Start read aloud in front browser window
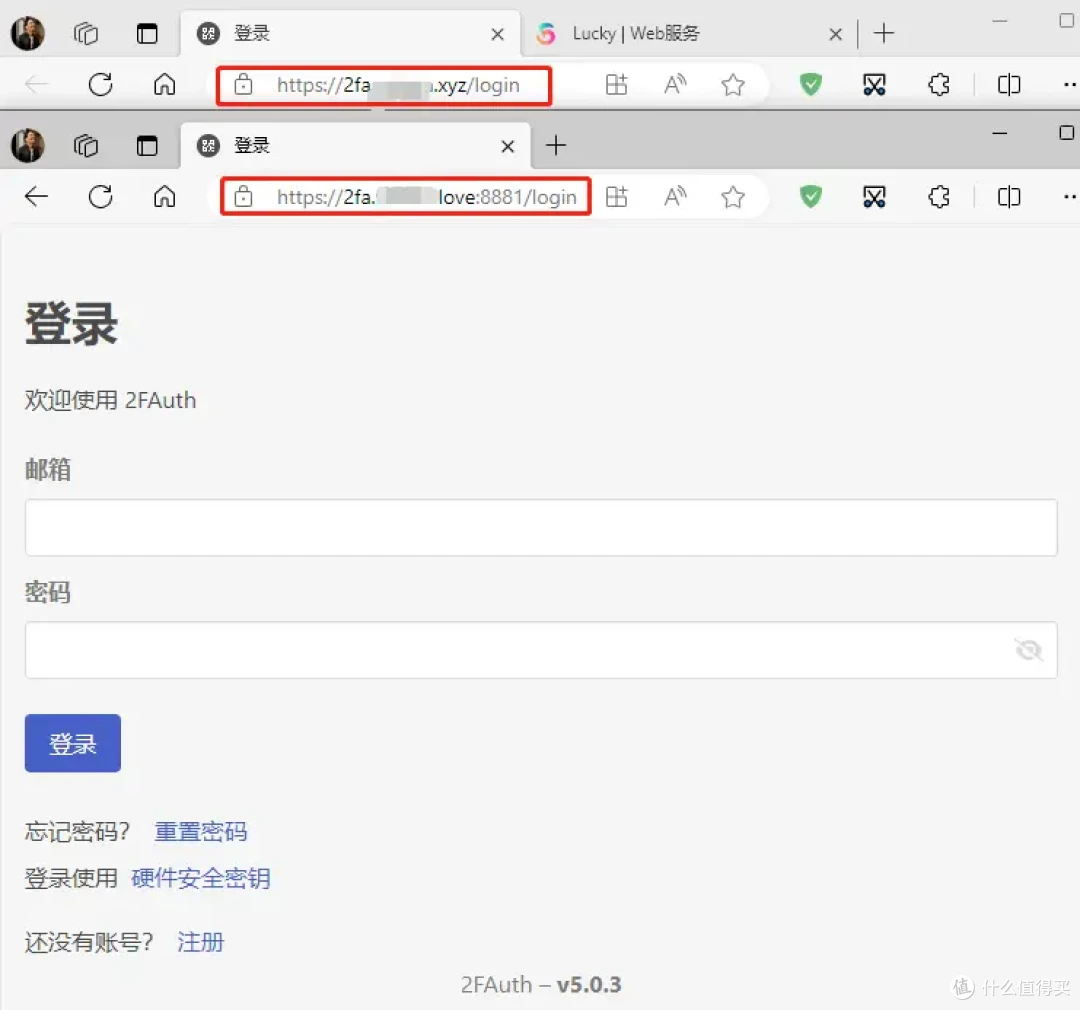Image resolution: width=1080 pixels, height=1010 pixels. coord(675,197)
